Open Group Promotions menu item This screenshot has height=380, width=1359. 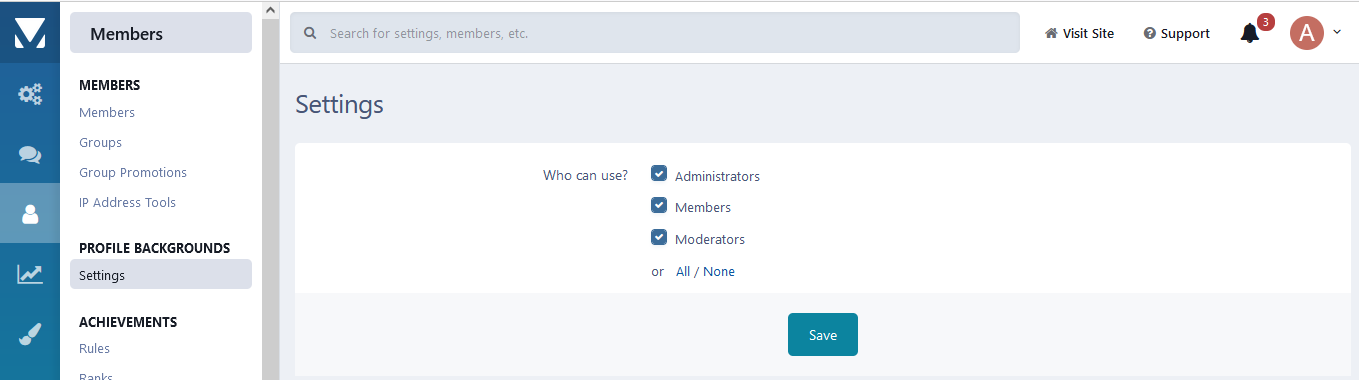pyautogui.click(x=133, y=172)
